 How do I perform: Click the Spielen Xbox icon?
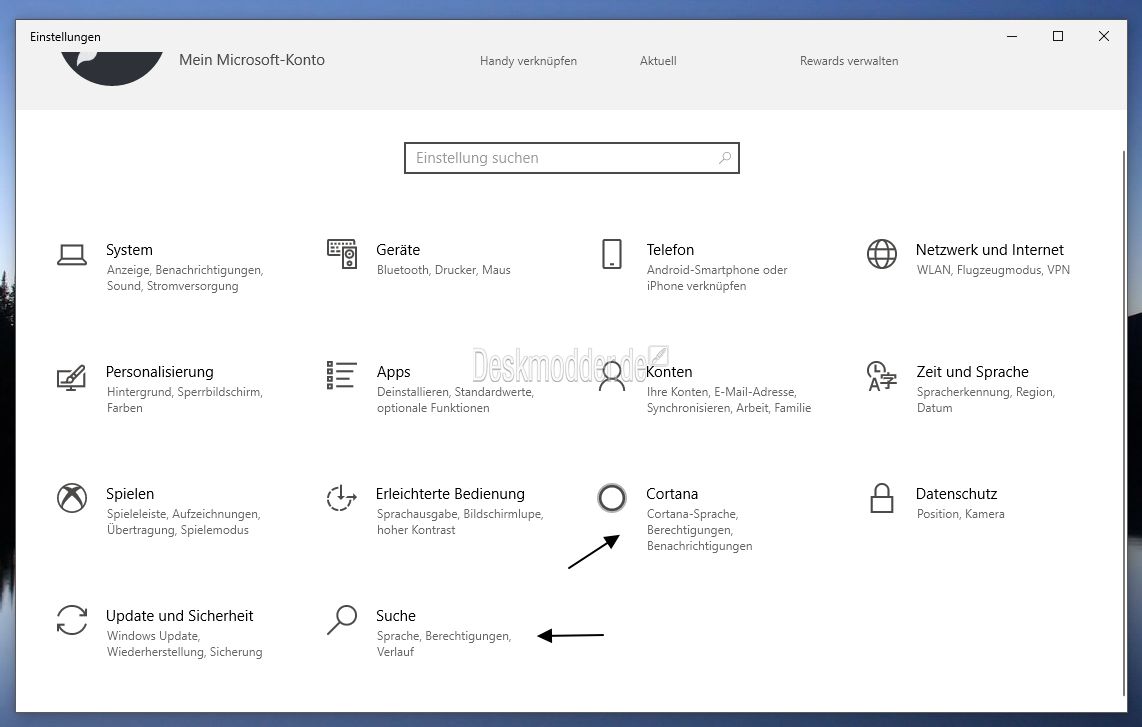click(x=72, y=498)
